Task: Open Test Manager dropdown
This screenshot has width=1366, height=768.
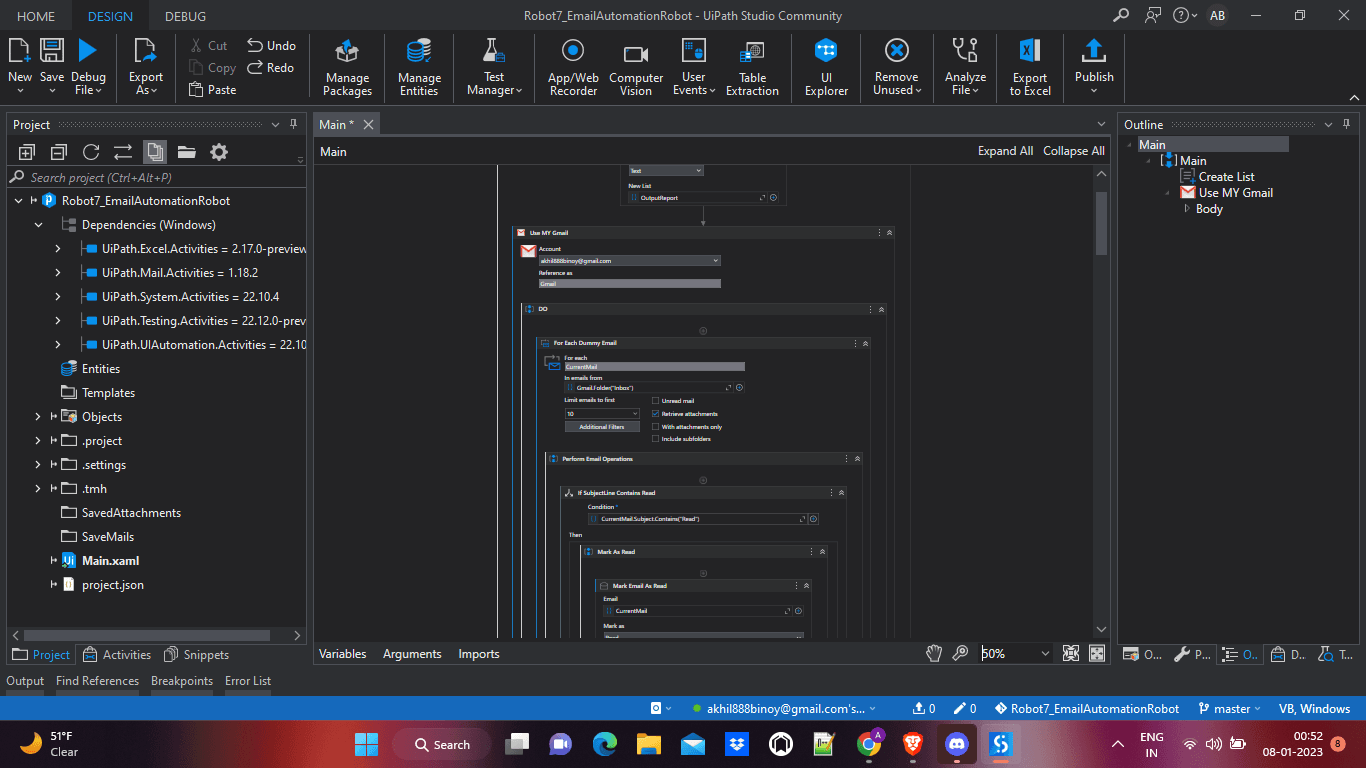Action: (519, 90)
